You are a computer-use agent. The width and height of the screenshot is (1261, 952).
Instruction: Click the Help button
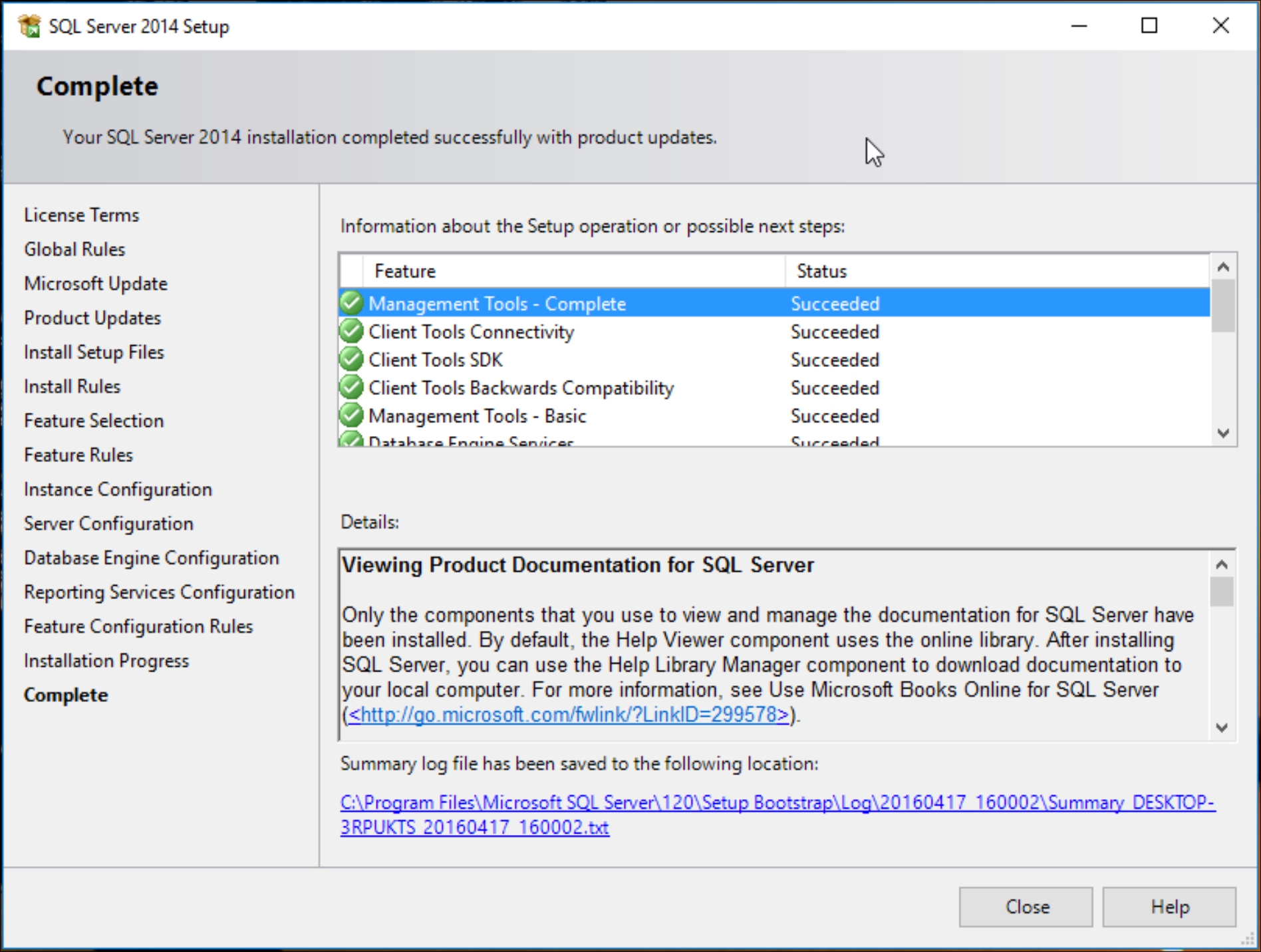pyautogui.click(x=1169, y=907)
